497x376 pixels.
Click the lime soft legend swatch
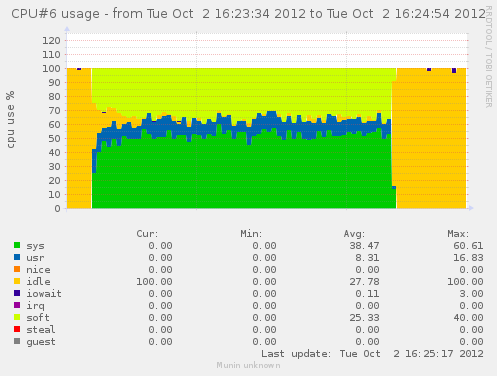pos(17,317)
